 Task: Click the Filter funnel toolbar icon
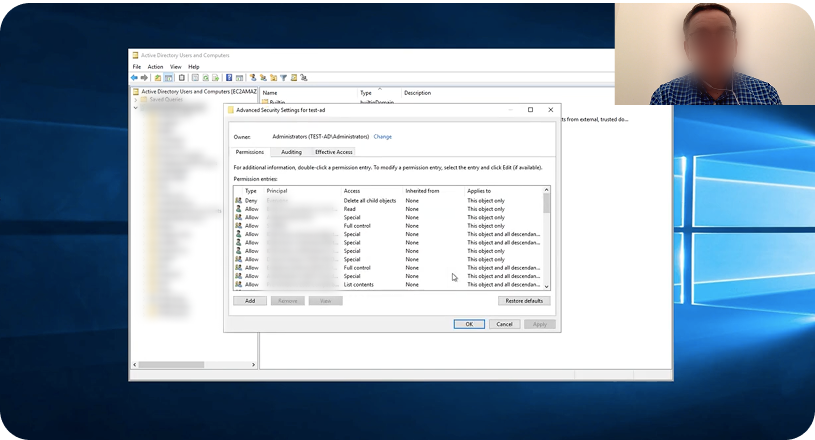(x=283, y=78)
